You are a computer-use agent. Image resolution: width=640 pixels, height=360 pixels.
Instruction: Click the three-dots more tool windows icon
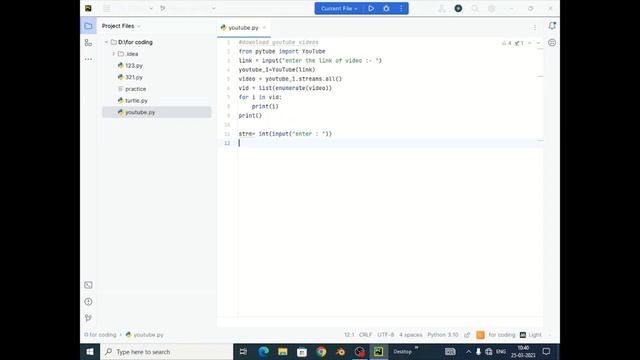[88, 59]
